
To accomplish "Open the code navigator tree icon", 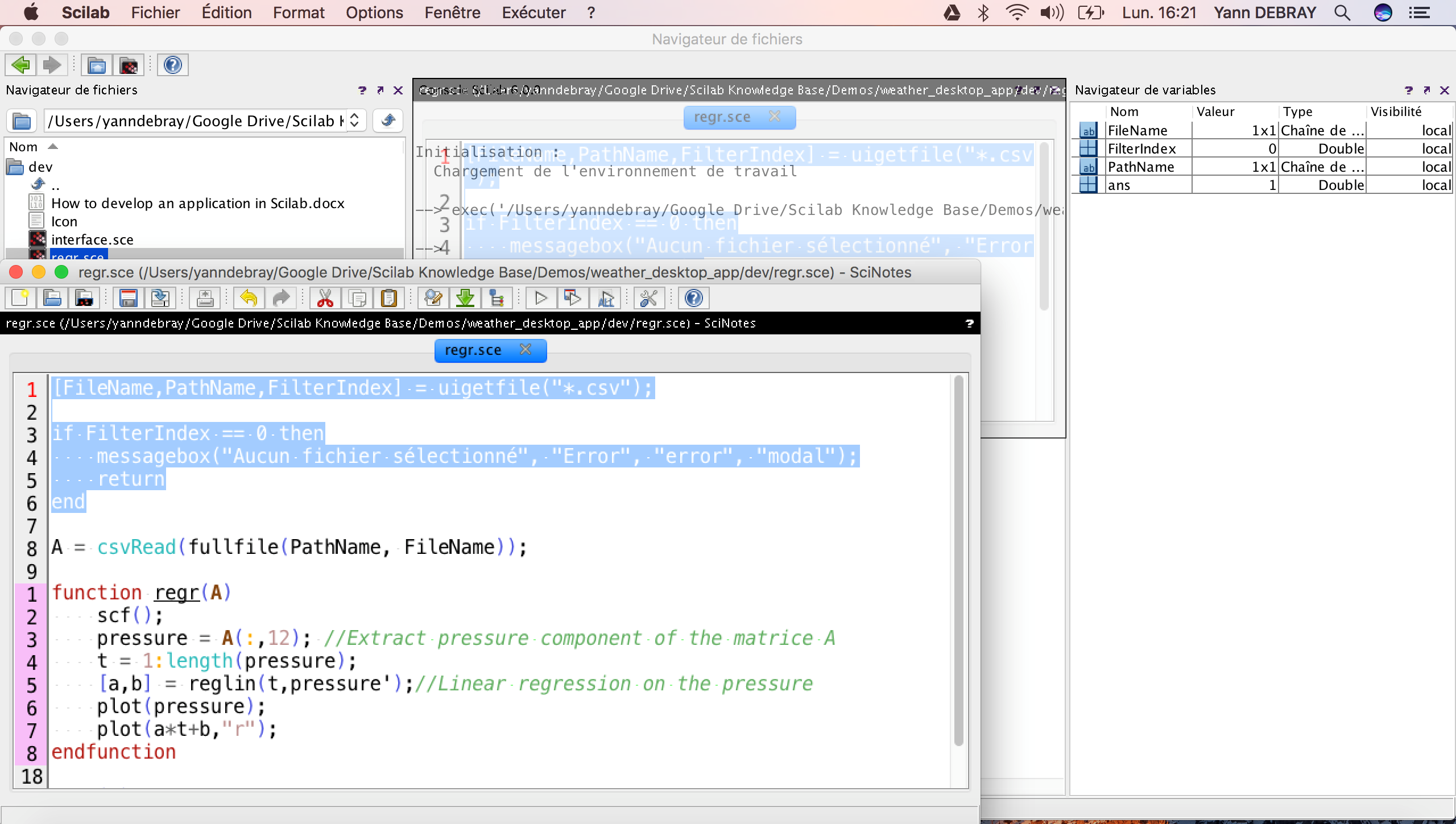I will click(497, 298).
